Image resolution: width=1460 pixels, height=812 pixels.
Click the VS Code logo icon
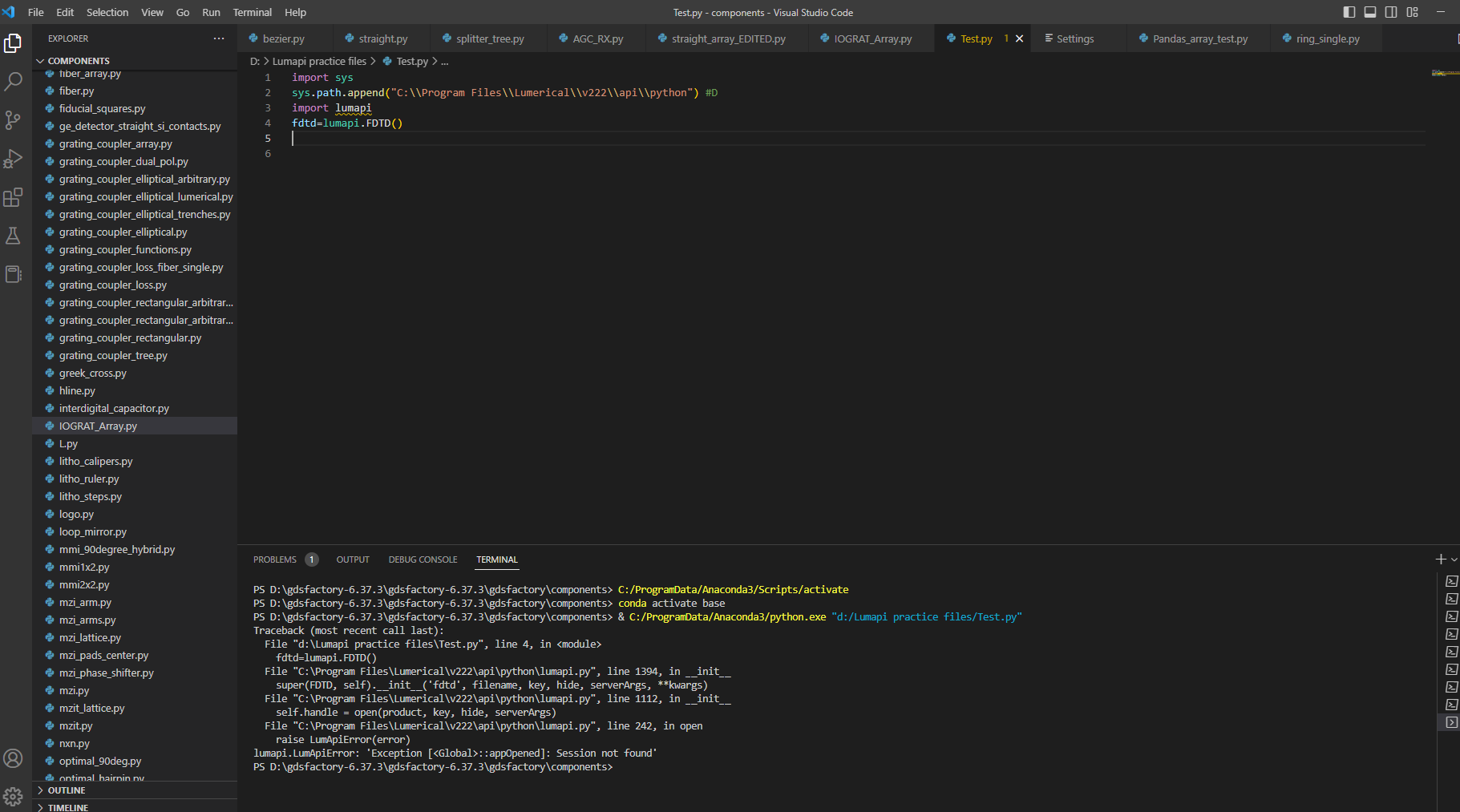[x=9, y=12]
